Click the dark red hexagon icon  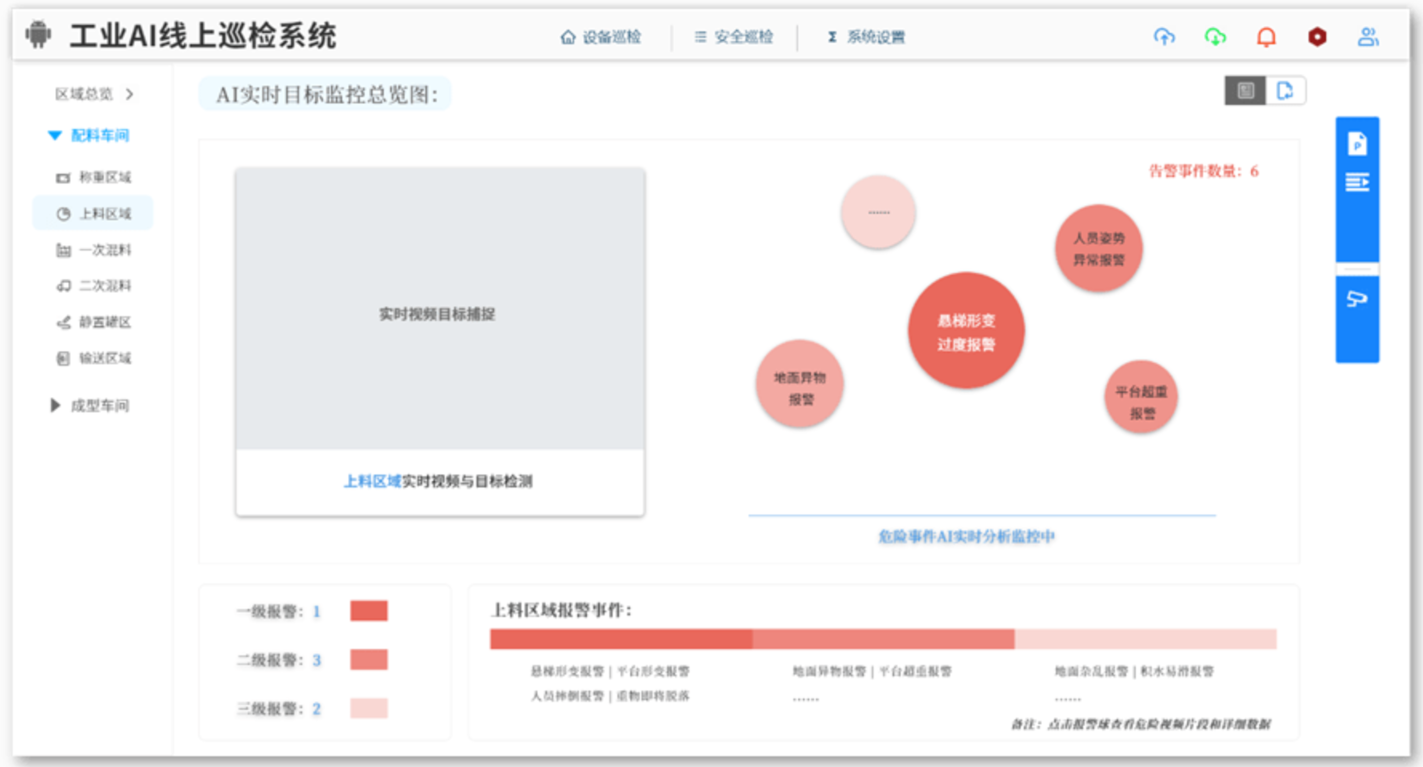pyautogui.click(x=1318, y=37)
